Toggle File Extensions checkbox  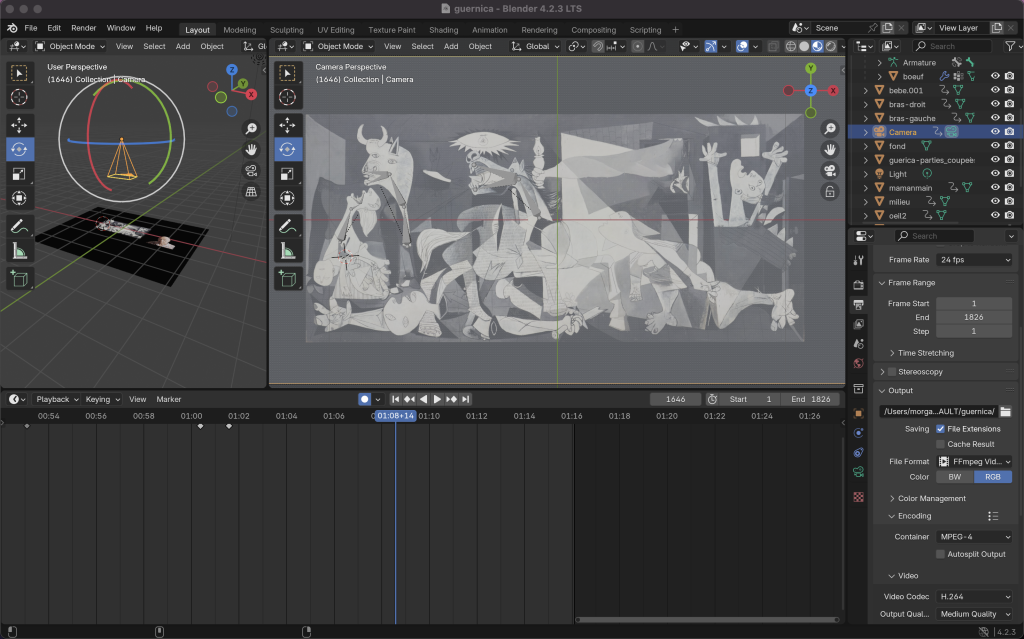tap(940, 429)
